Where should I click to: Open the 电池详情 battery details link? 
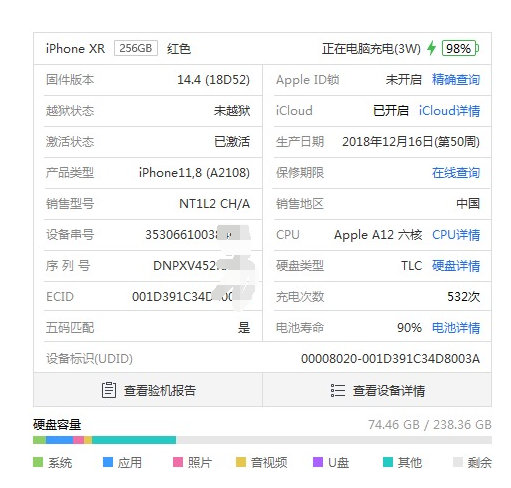tap(456, 328)
